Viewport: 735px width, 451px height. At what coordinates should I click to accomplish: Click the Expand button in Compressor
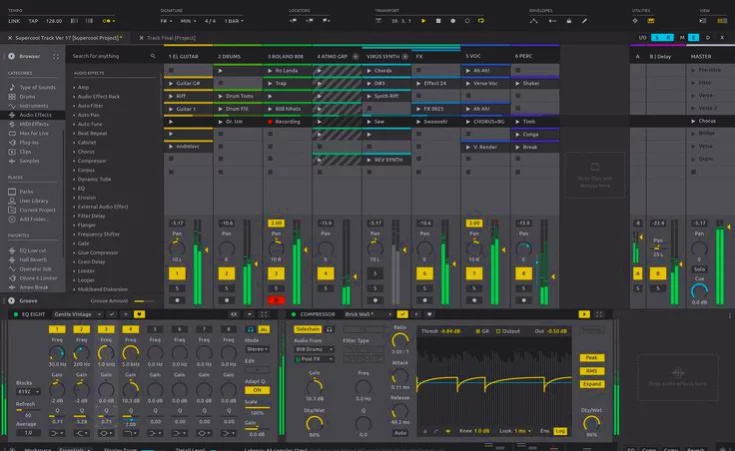(592, 384)
